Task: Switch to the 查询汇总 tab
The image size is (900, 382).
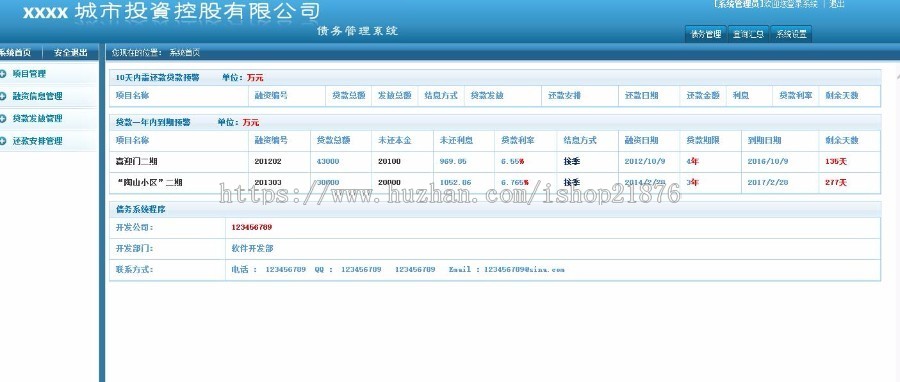Action: click(748, 34)
